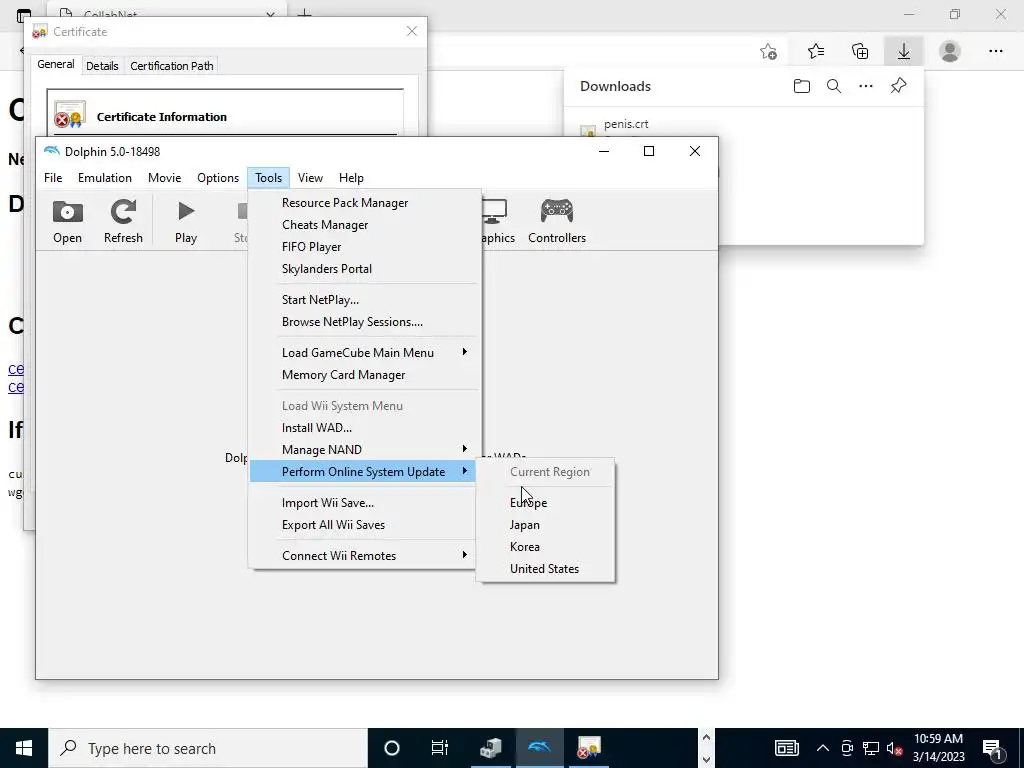Toggle Edge Downloads toolbar button
1024x768 pixels.
coord(904,51)
